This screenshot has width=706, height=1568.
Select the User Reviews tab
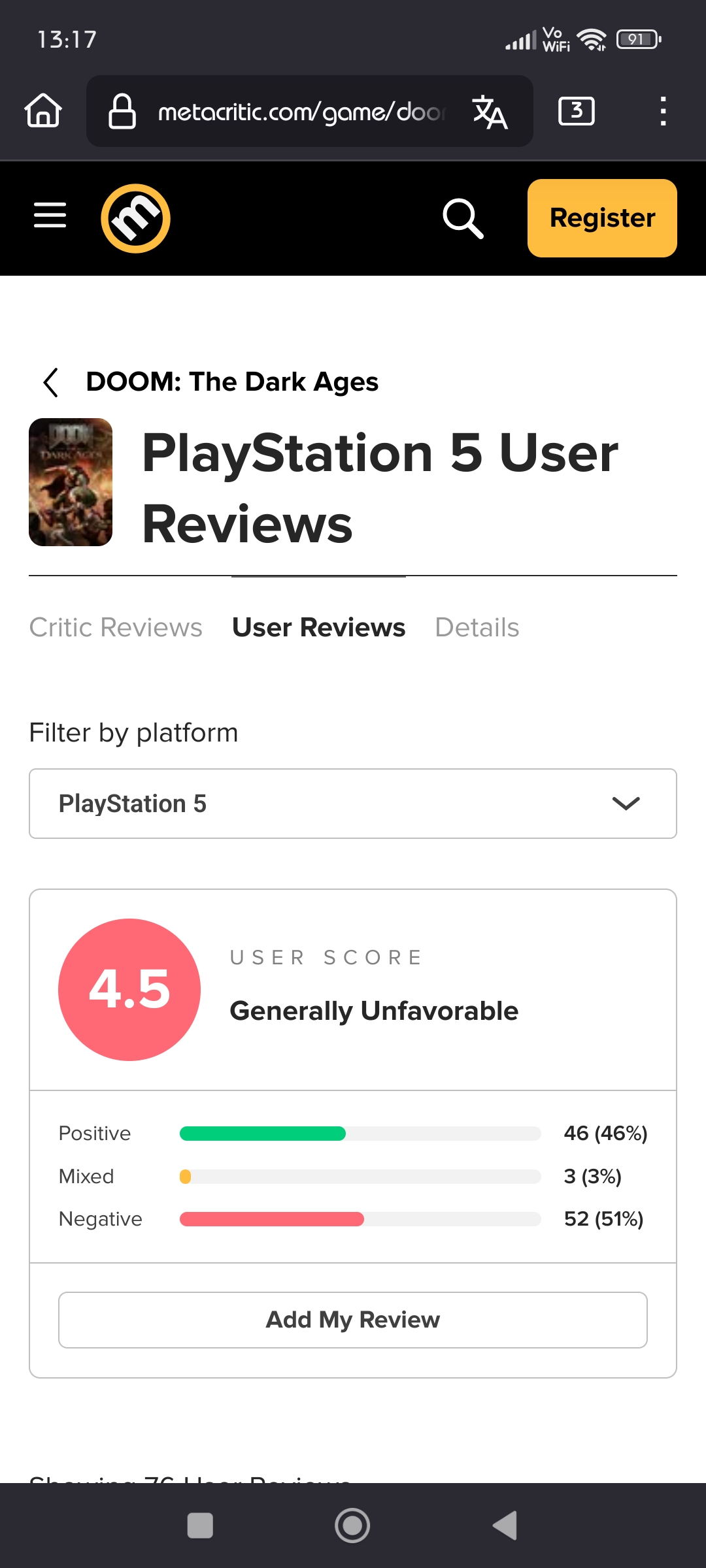318,627
